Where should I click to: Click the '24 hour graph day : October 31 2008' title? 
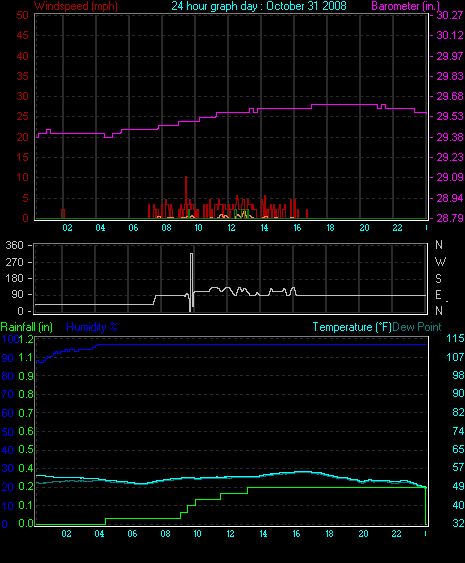pos(259,6)
